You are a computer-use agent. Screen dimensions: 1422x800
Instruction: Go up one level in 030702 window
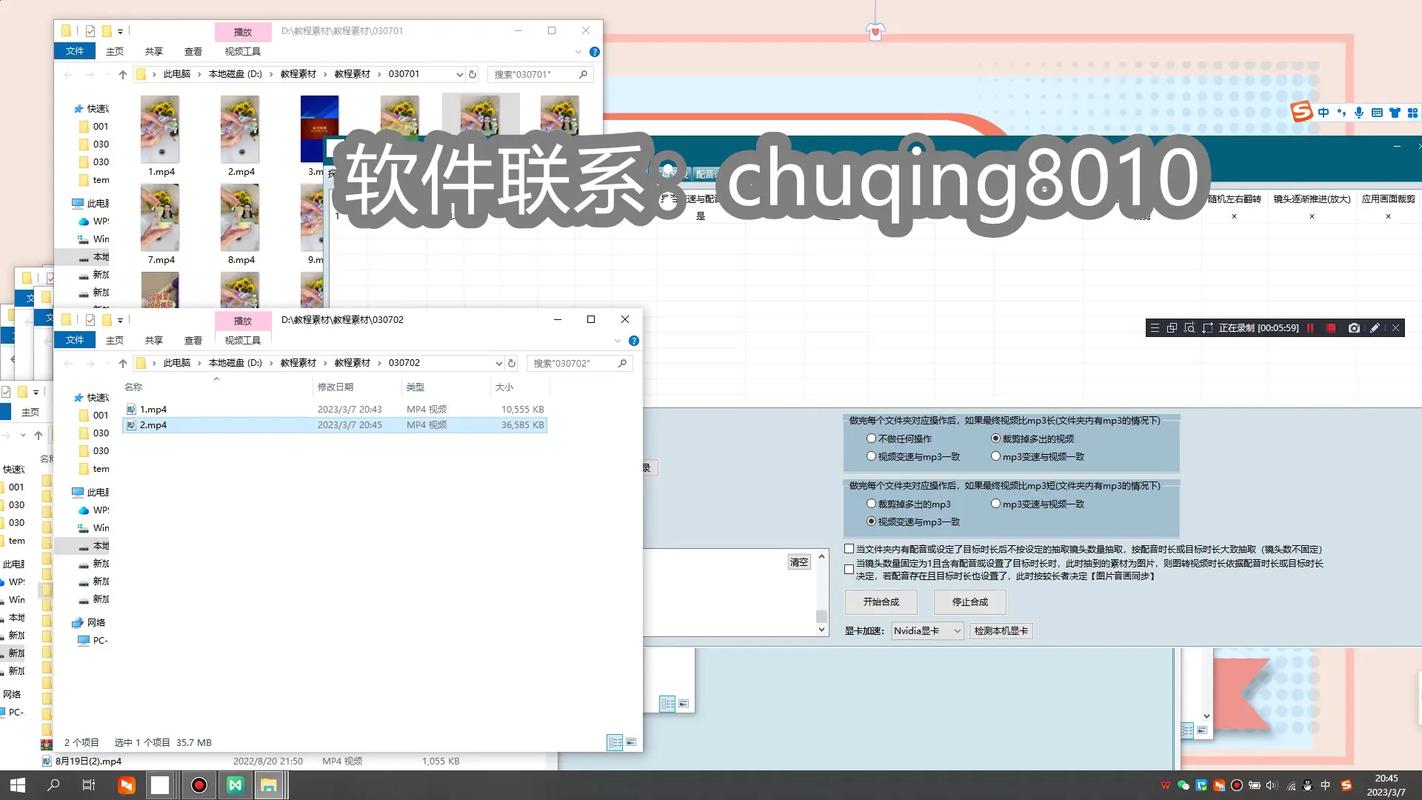pyautogui.click(x=123, y=363)
